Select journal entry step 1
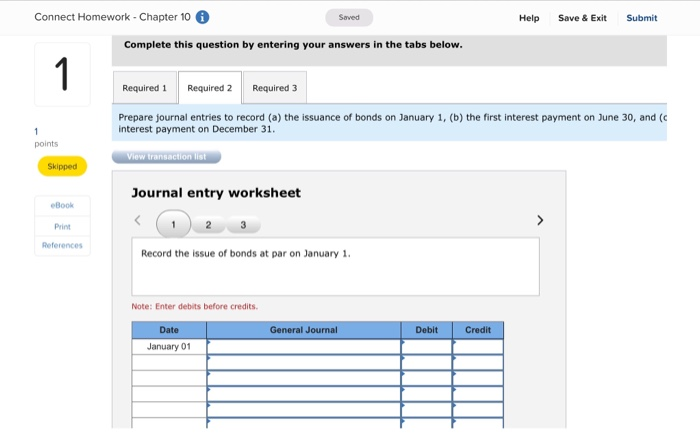This screenshot has width=700, height=440. click(x=173, y=224)
